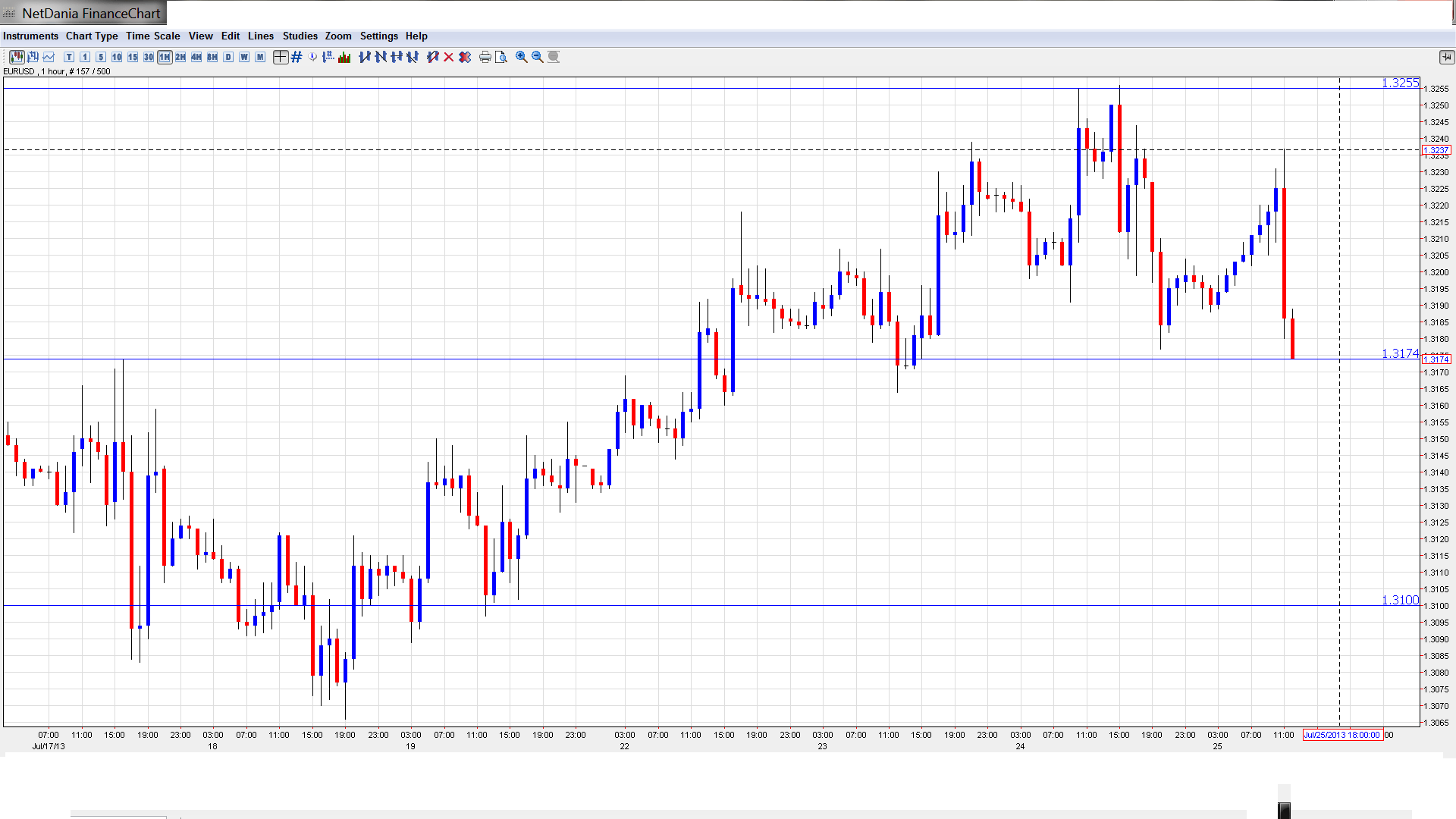The height and width of the screenshot is (819, 1456).
Task: Toggle the grid display button
Action: pyautogui.click(x=297, y=57)
